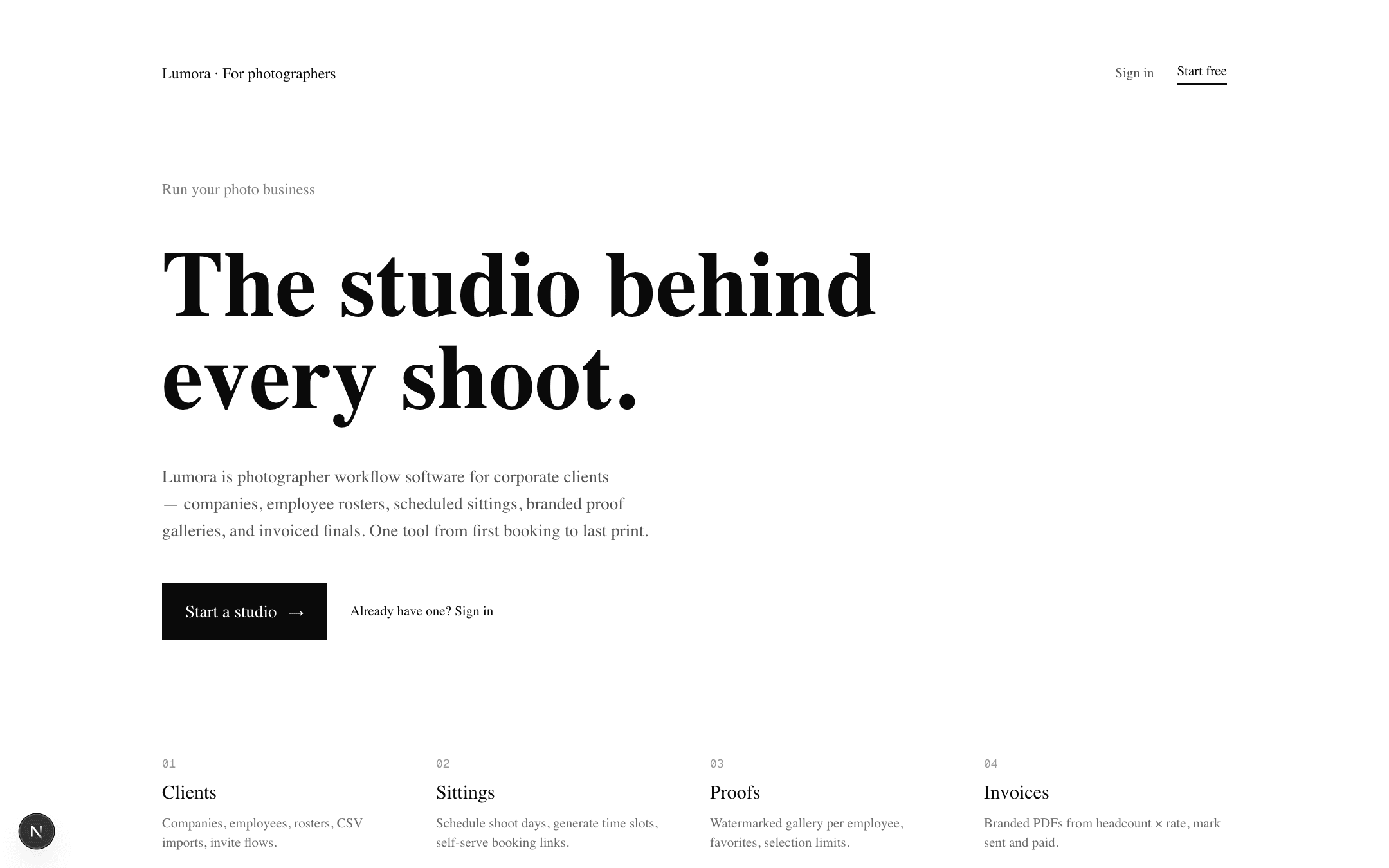Click the 04 number label
Screen dimensions: 1389x868
pyautogui.click(x=991, y=764)
